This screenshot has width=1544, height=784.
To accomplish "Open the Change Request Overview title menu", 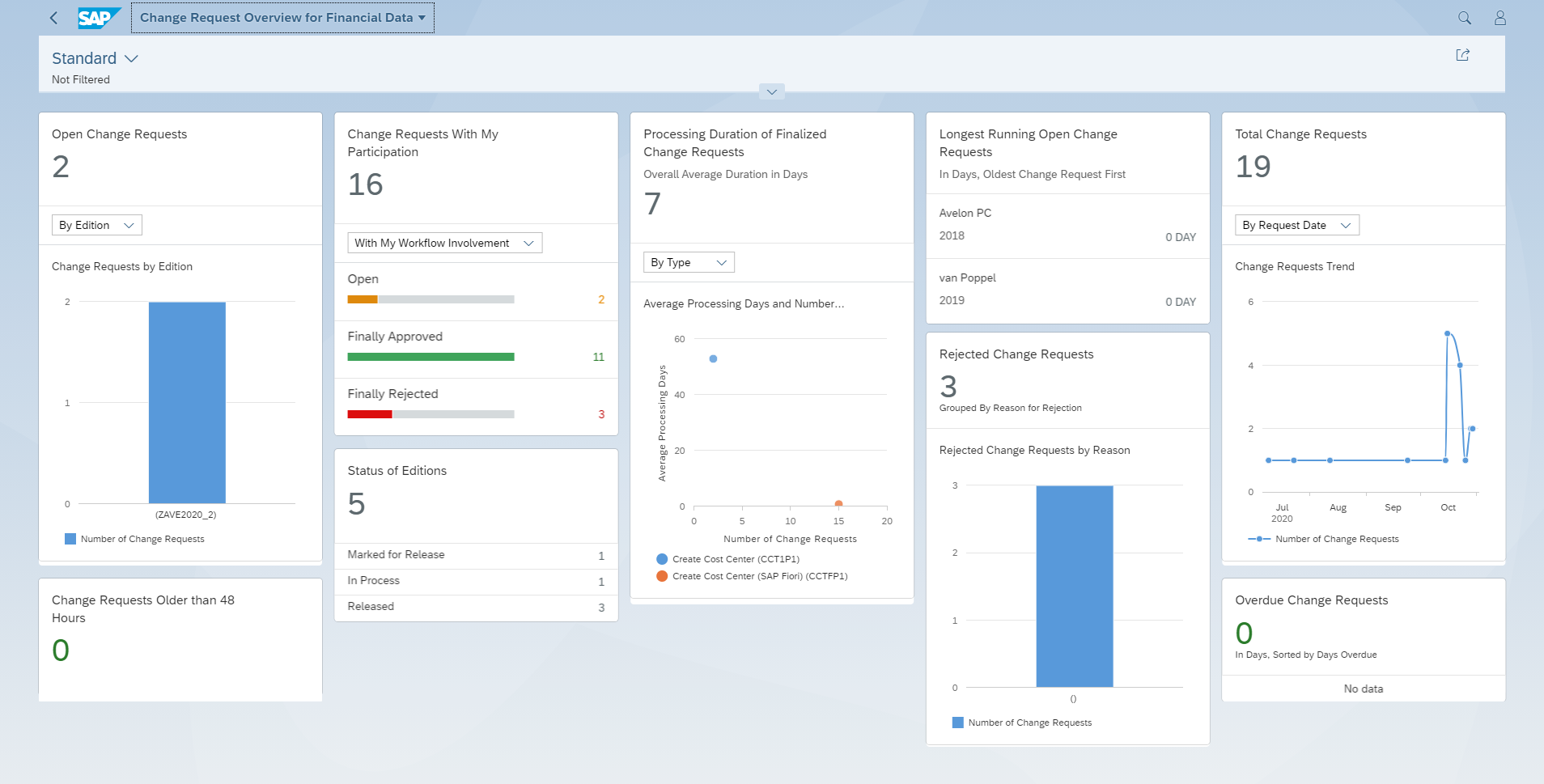I will pos(282,18).
